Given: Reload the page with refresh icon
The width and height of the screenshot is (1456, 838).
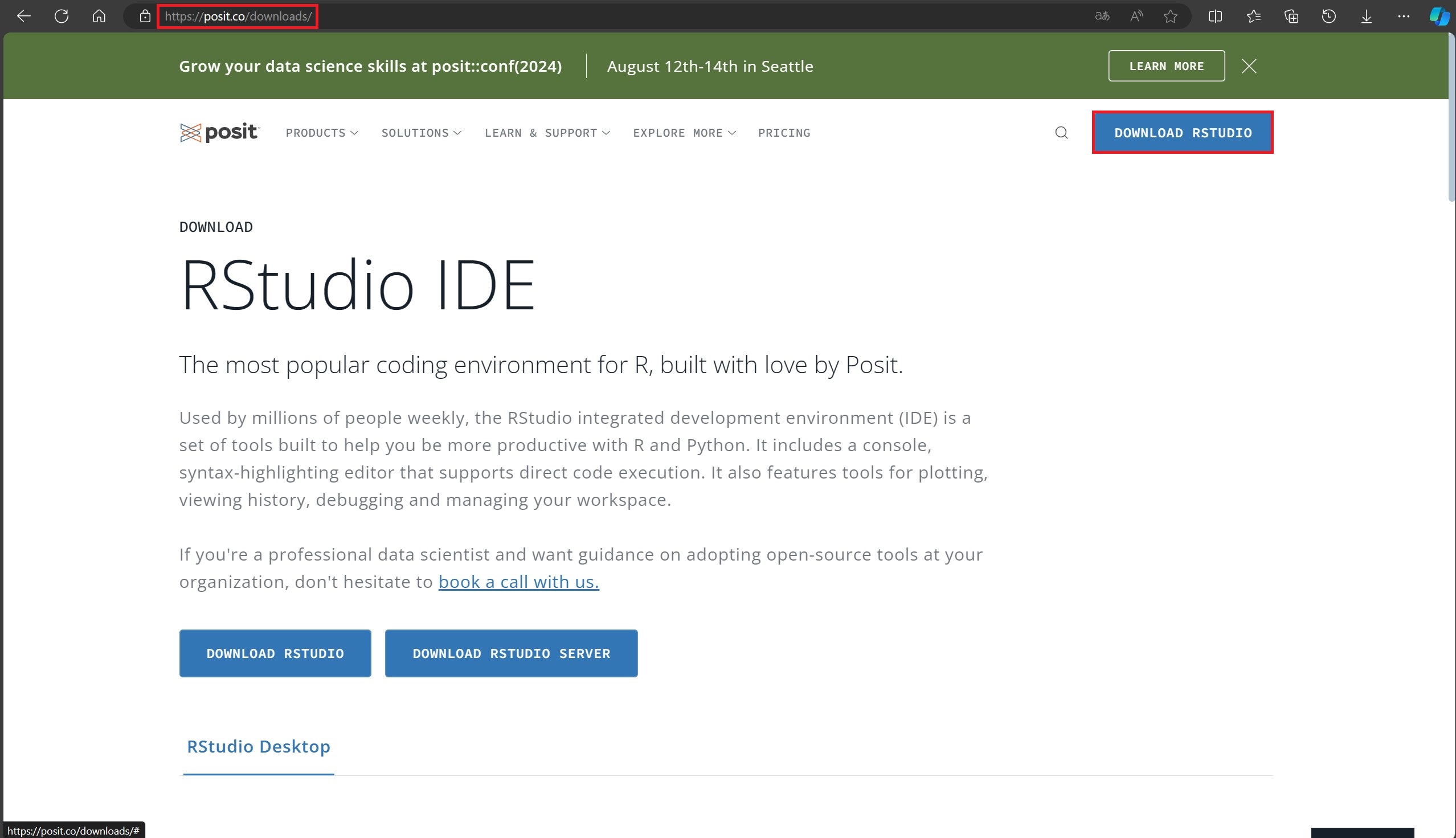Looking at the screenshot, I should 62,16.
